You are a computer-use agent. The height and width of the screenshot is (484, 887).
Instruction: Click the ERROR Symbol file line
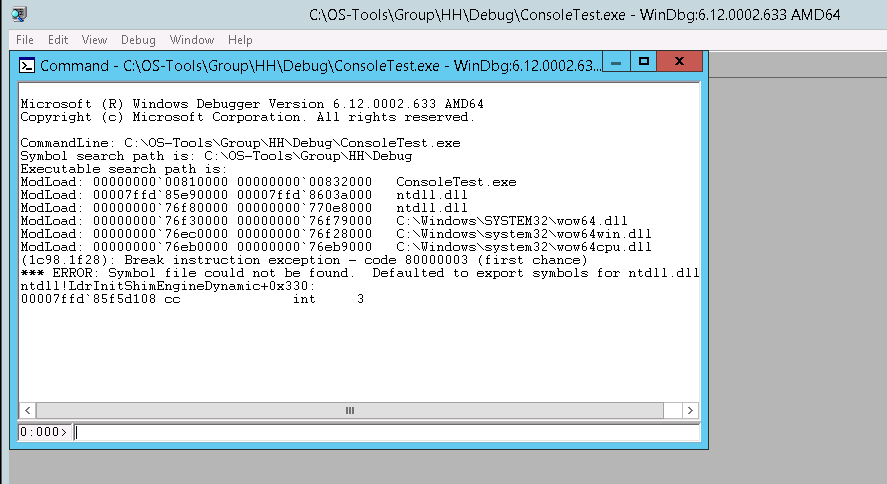click(x=360, y=273)
